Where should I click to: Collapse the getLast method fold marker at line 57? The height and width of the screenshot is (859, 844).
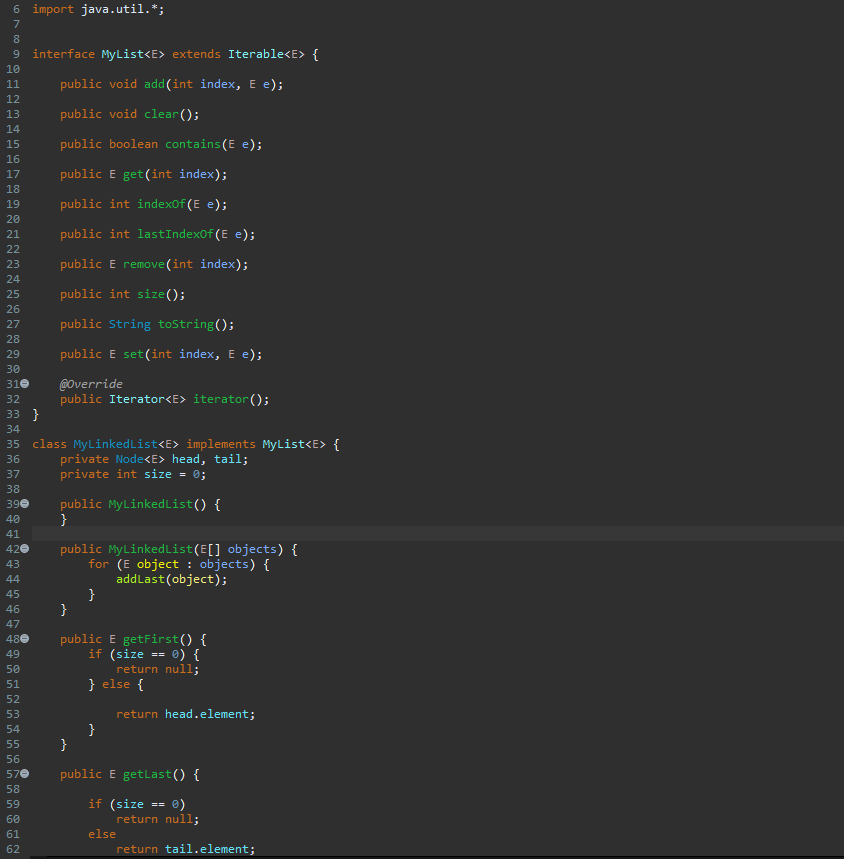(x=26, y=773)
